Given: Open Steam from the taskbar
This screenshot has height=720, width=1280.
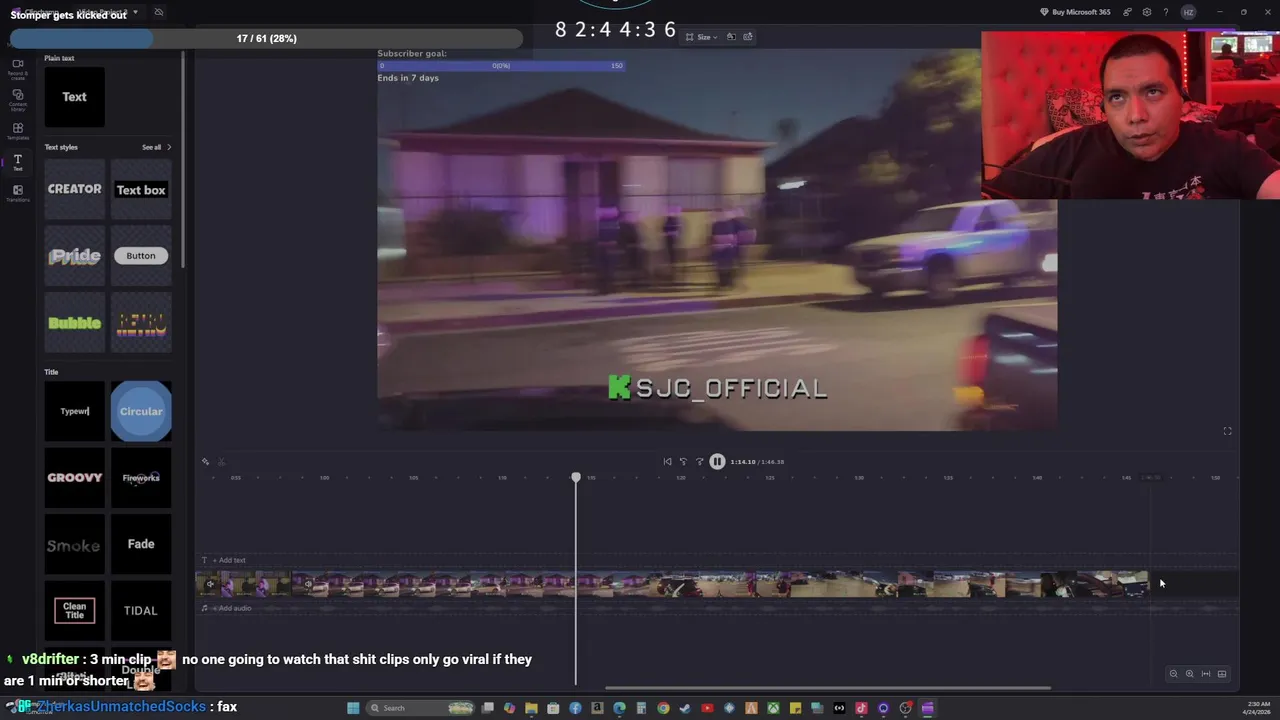Looking at the screenshot, I should [x=685, y=708].
